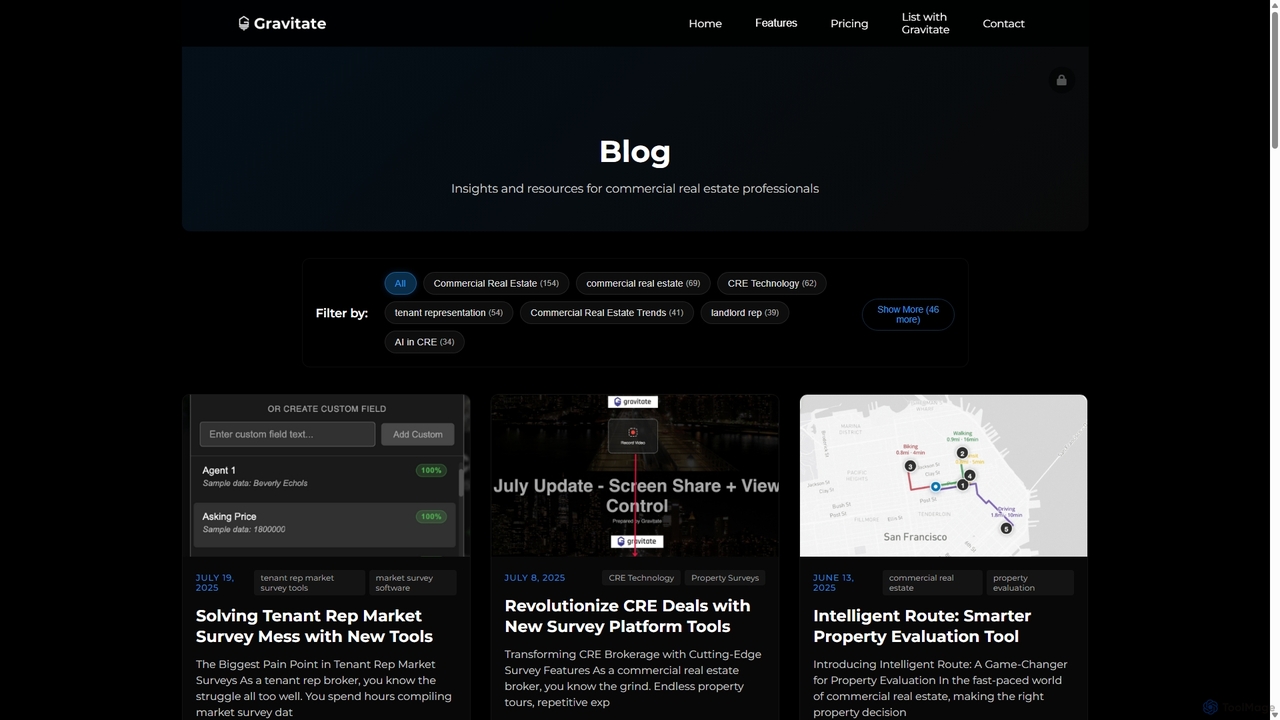Click the Filter by: label
The height and width of the screenshot is (720, 1280).
point(342,313)
